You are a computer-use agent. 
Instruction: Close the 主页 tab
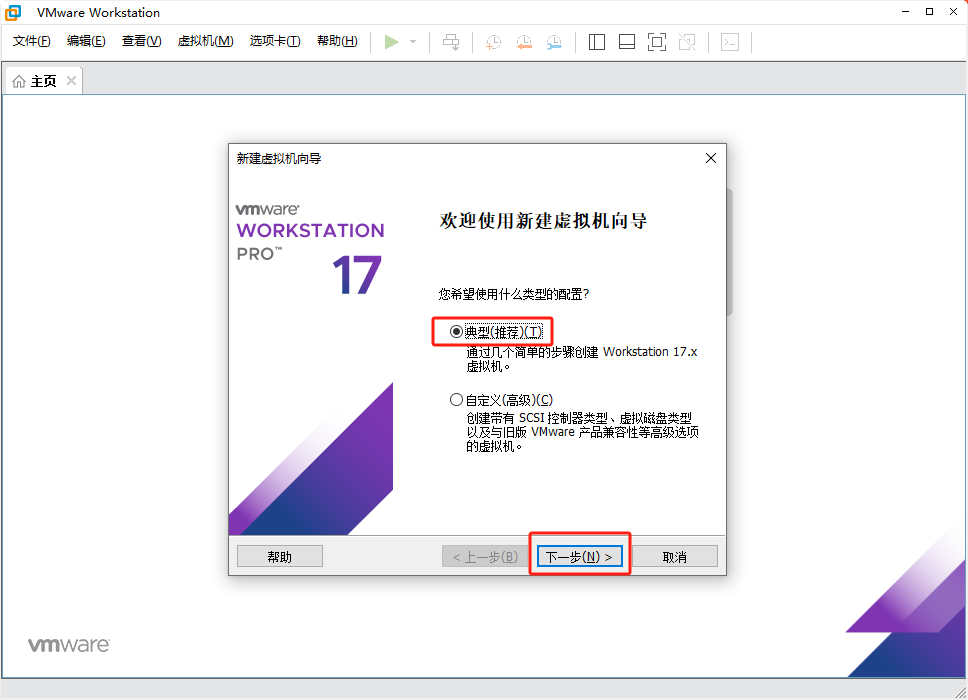(x=71, y=81)
